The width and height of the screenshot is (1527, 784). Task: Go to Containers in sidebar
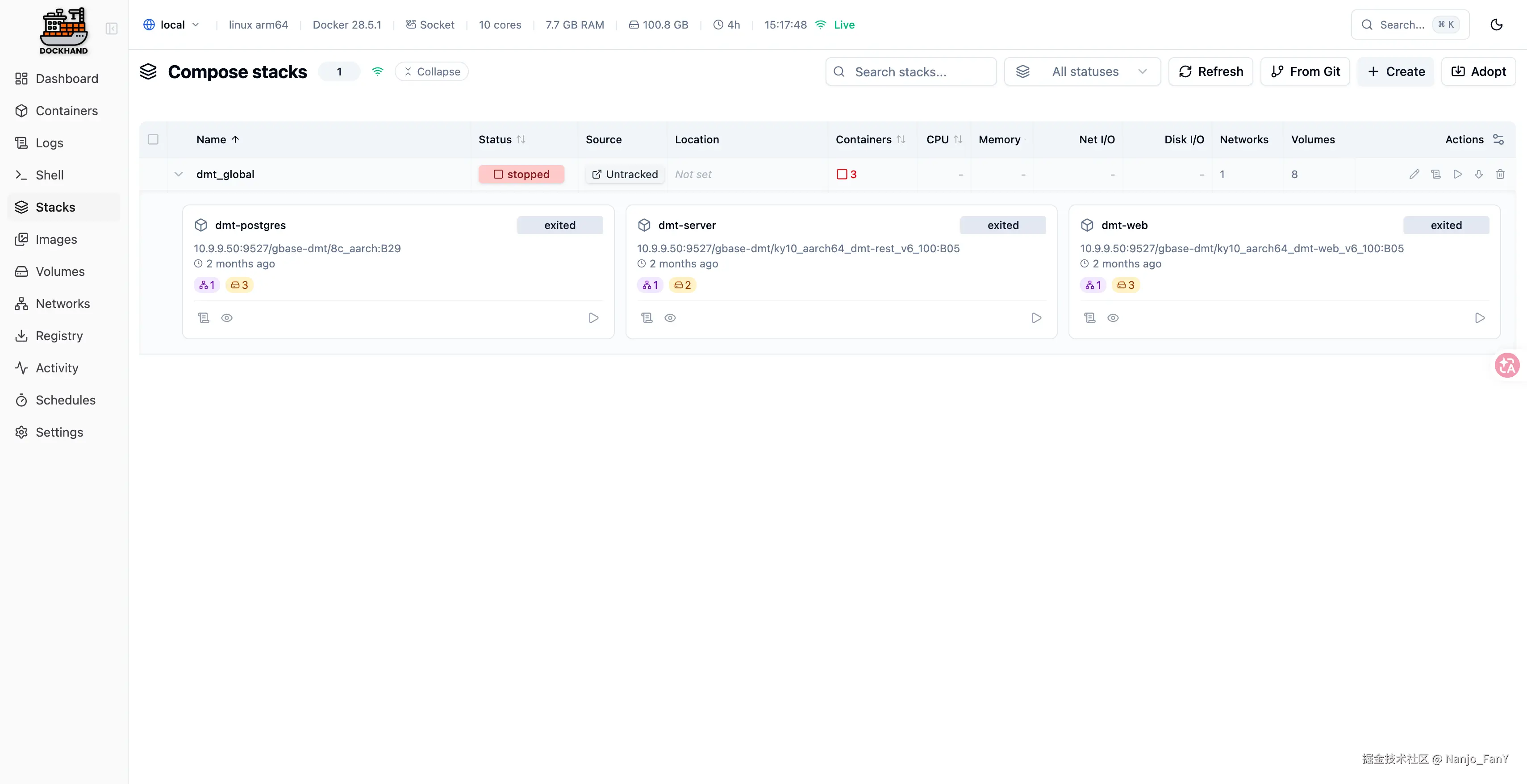coord(67,111)
